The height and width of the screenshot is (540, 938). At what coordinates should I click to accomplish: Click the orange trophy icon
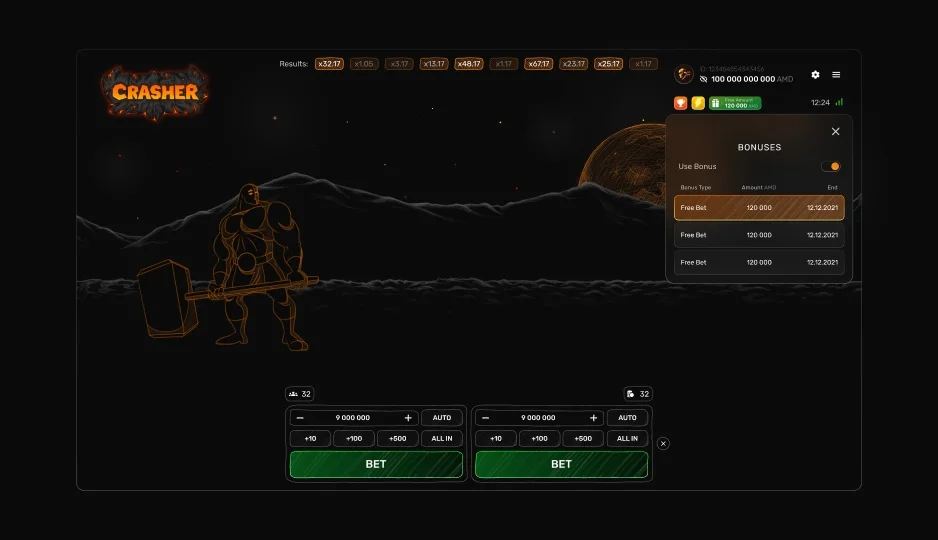[x=681, y=102]
